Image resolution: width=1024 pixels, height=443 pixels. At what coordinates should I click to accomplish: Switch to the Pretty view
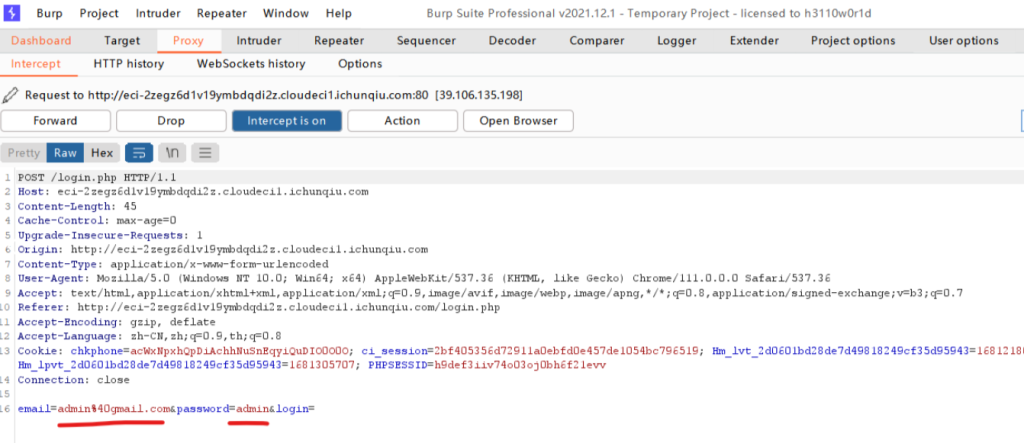[x=24, y=153]
